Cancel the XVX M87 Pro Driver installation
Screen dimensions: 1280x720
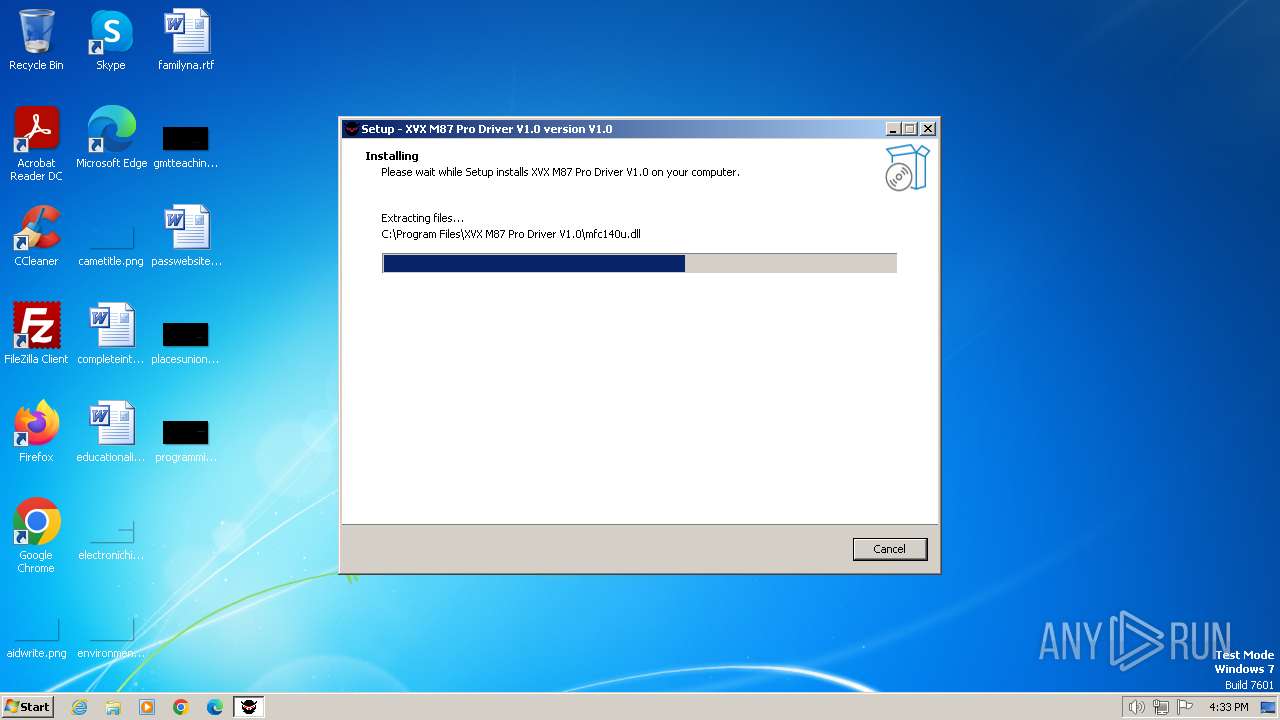889,549
